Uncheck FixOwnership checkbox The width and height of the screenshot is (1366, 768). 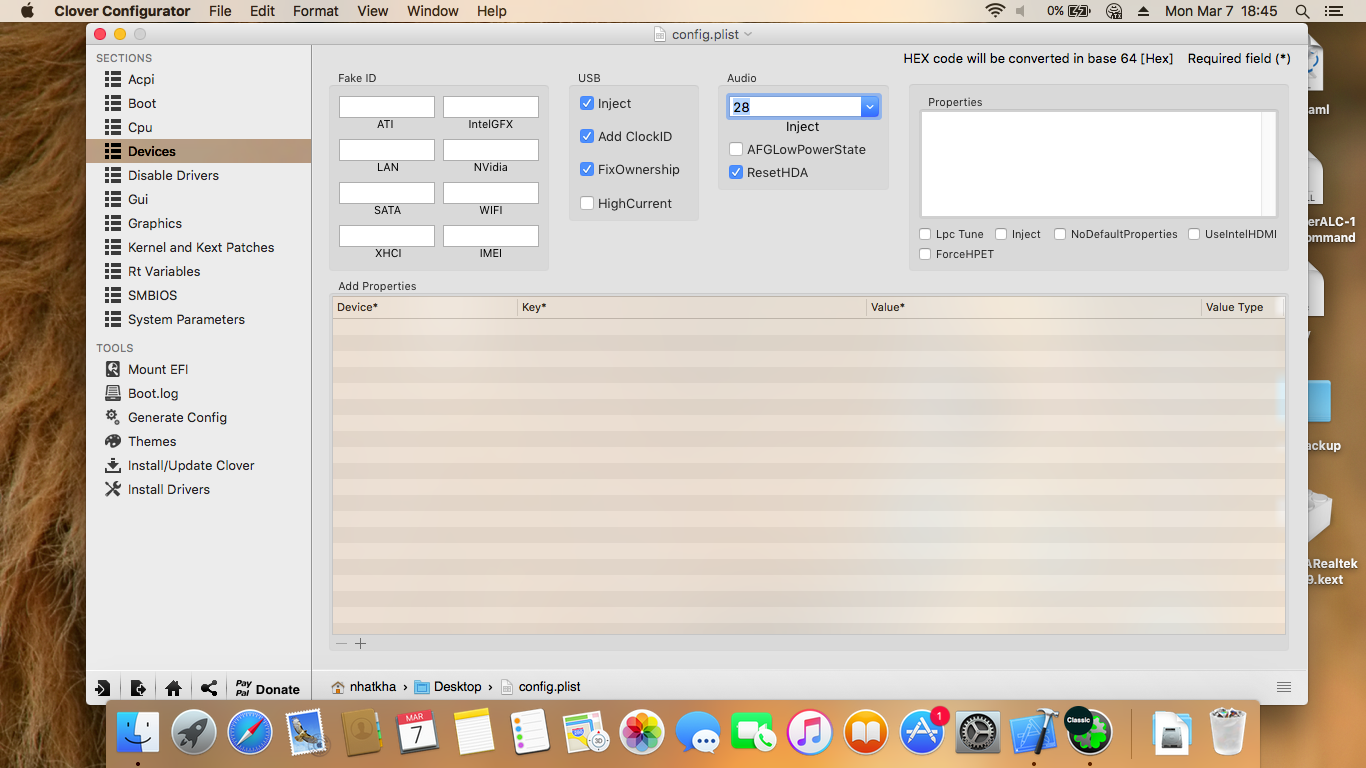point(587,169)
